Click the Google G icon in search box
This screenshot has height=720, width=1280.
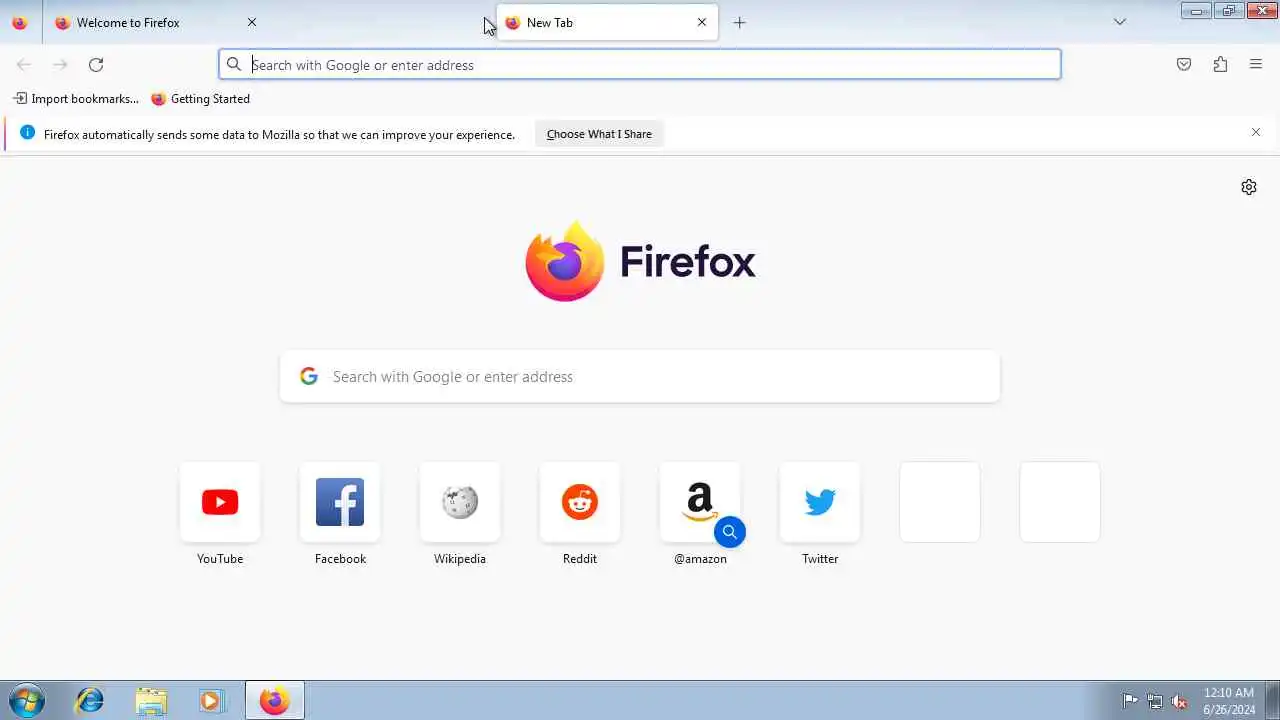pyautogui.click(x=309, y=377)
